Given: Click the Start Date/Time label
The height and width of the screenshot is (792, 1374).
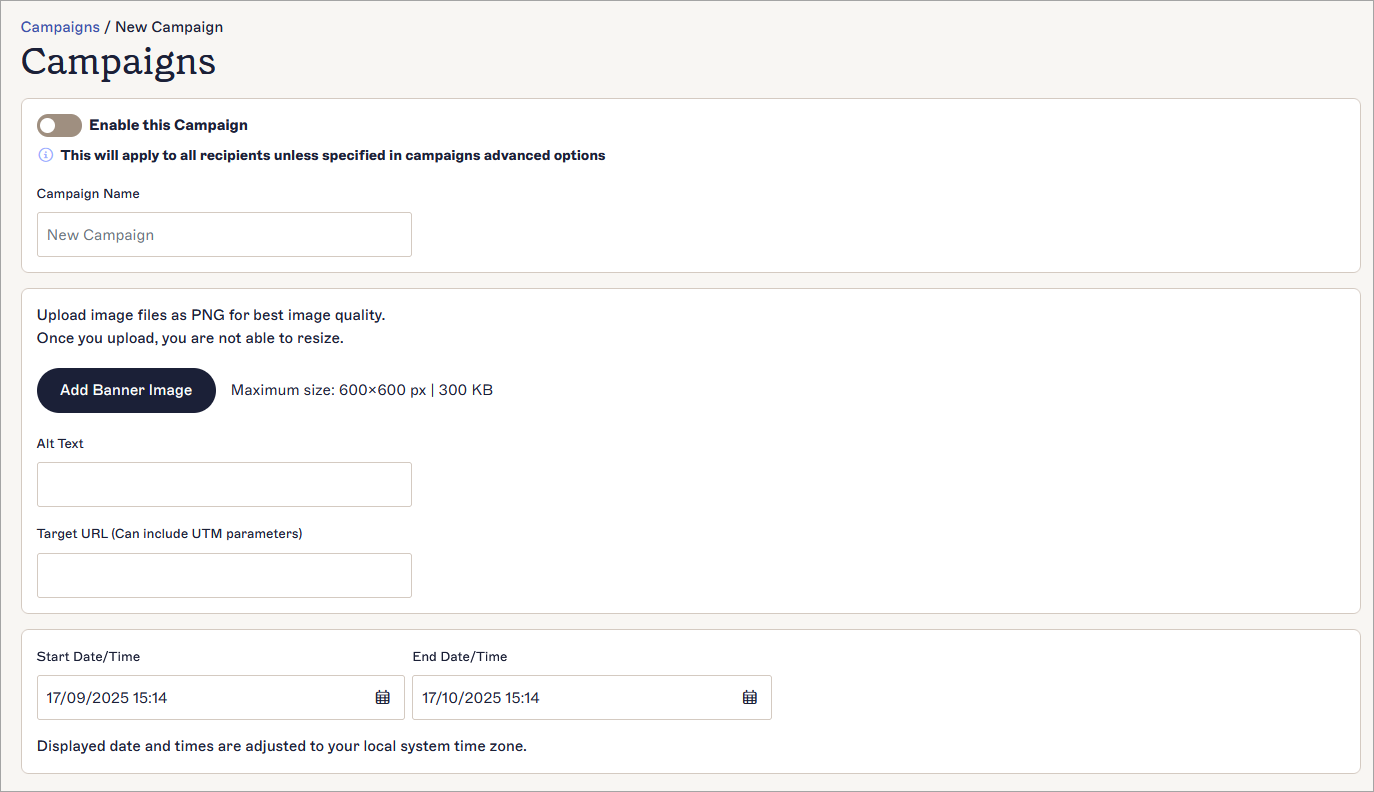Looking at the screenshot, I should point(88,656).
